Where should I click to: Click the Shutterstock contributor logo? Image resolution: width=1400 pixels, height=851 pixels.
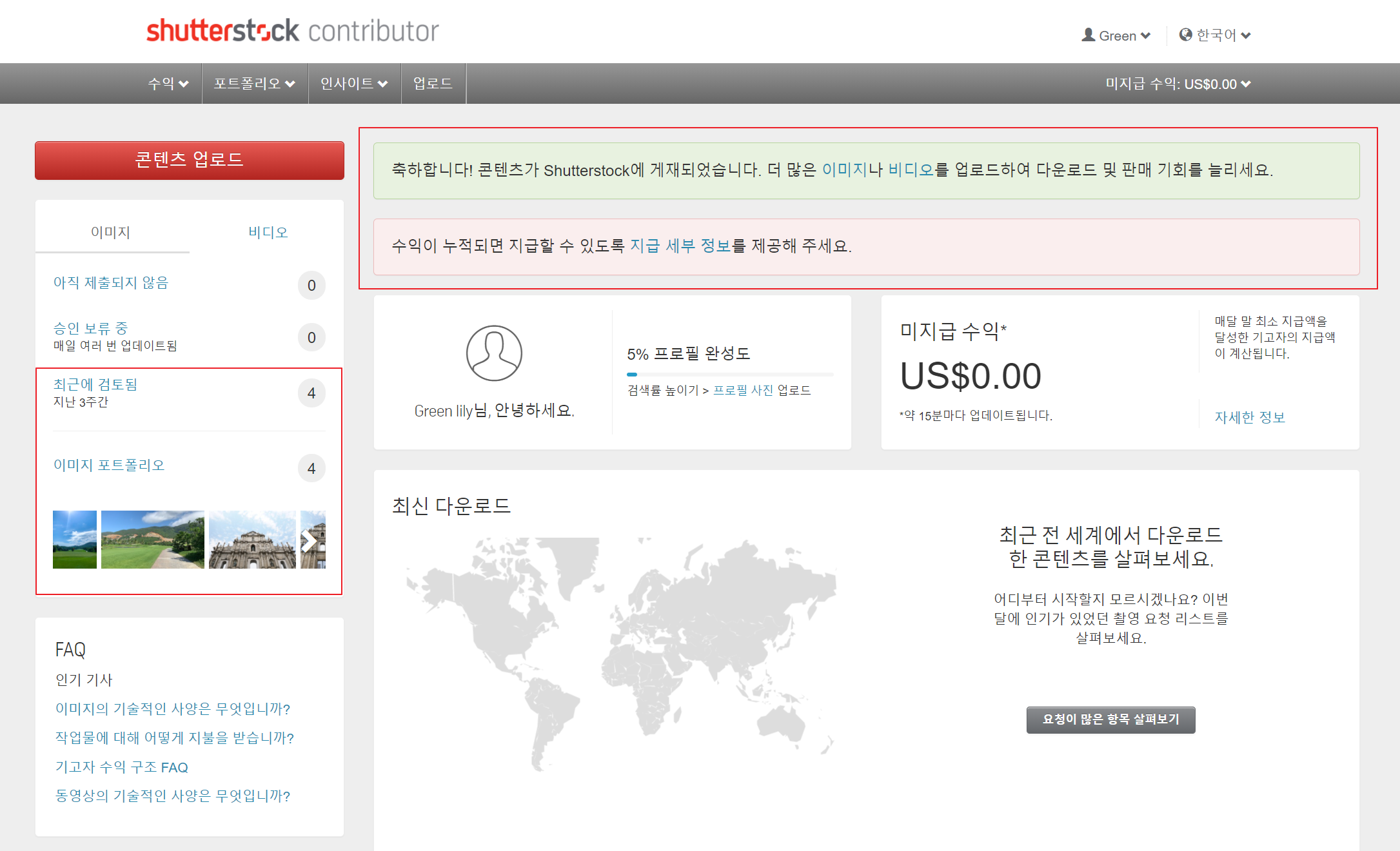coord(292,31)
